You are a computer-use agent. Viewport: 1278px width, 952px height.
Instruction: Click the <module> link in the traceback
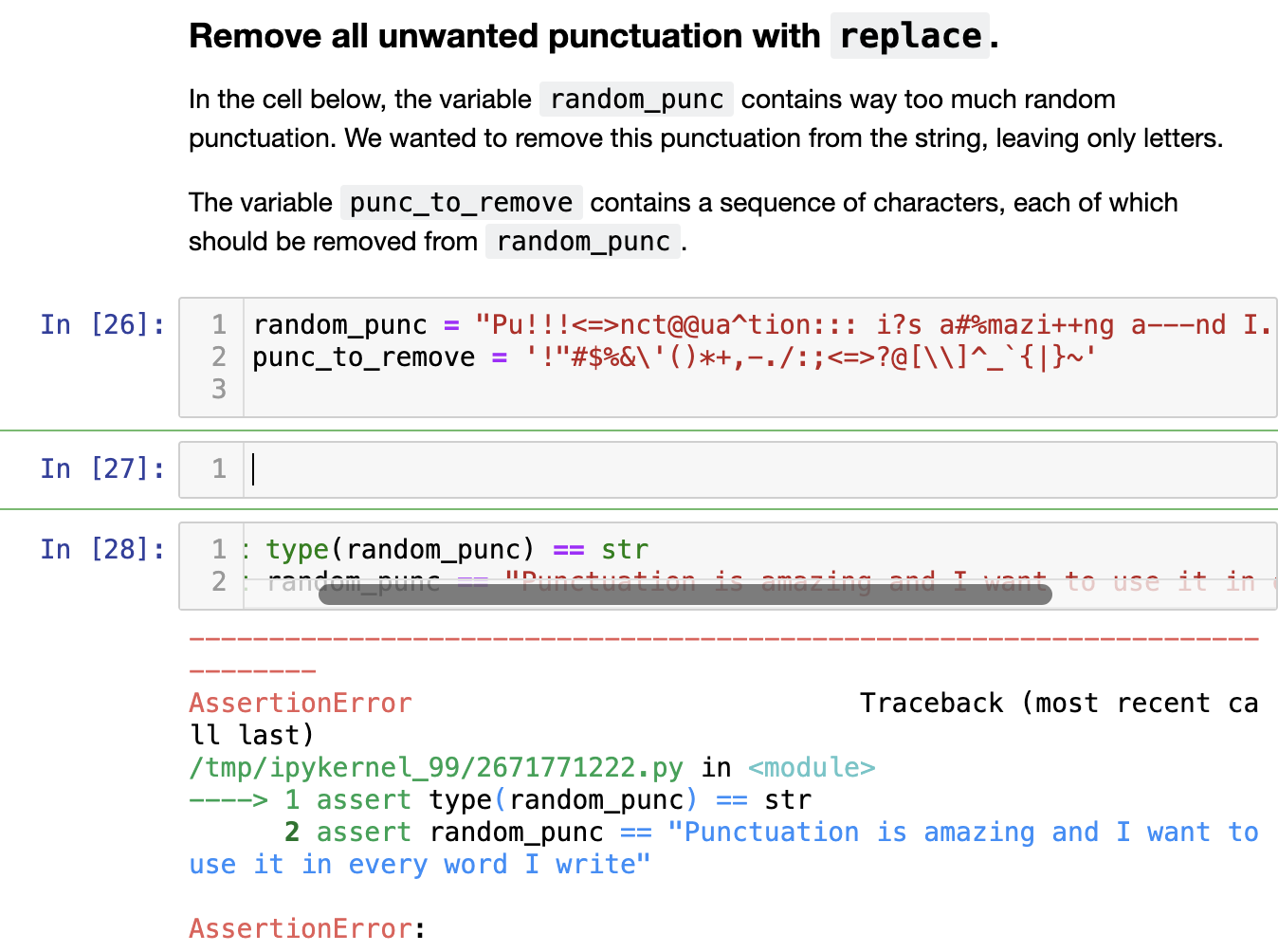pyautogui.click(x=812, y=767)
